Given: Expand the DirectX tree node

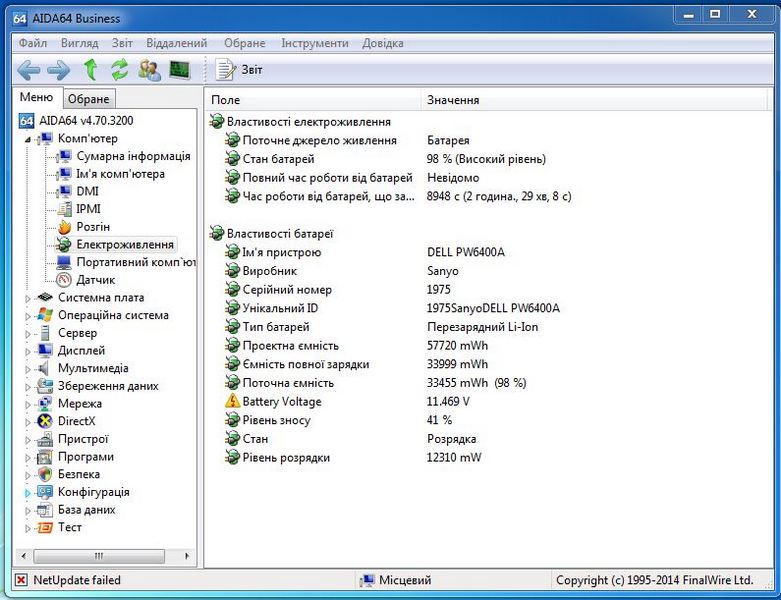Looking at the screenshot, I should click(28, 421).
